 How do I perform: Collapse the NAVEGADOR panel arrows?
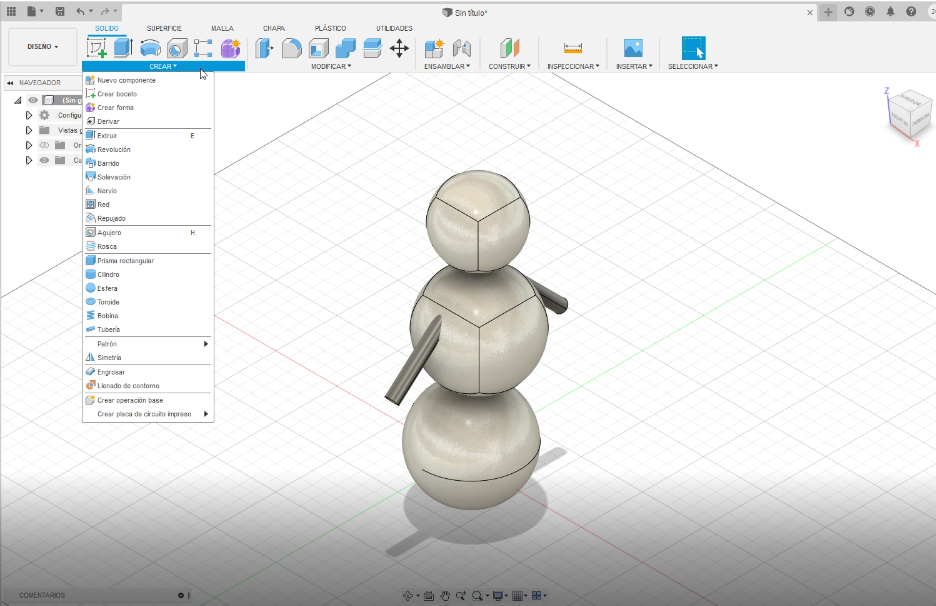click(10, 83)
